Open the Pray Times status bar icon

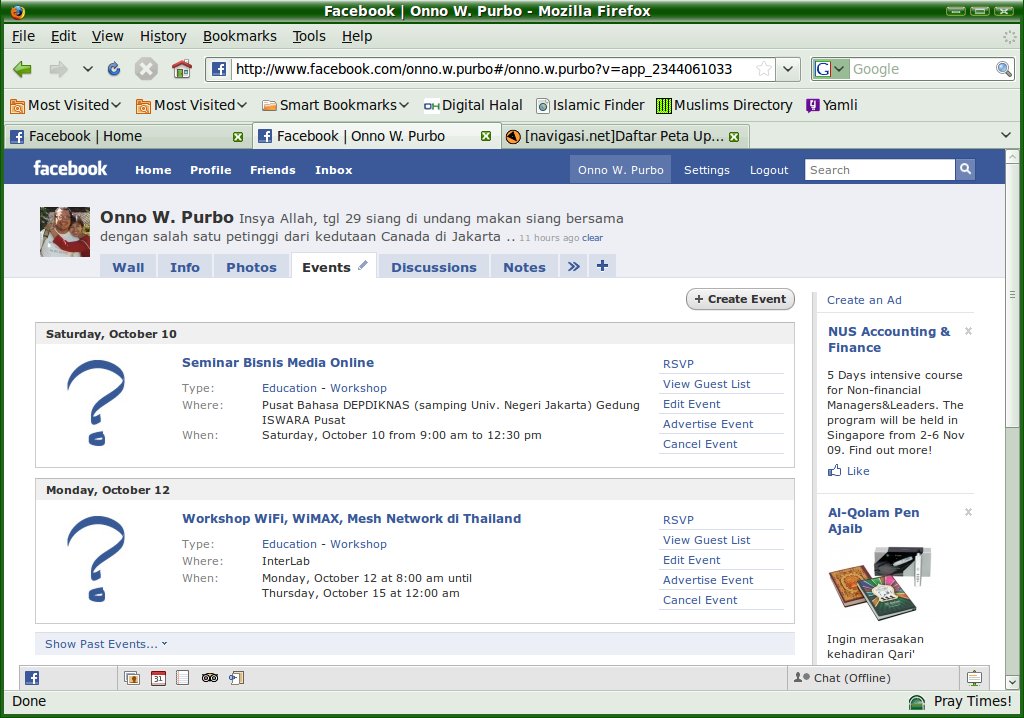point(916,702)
